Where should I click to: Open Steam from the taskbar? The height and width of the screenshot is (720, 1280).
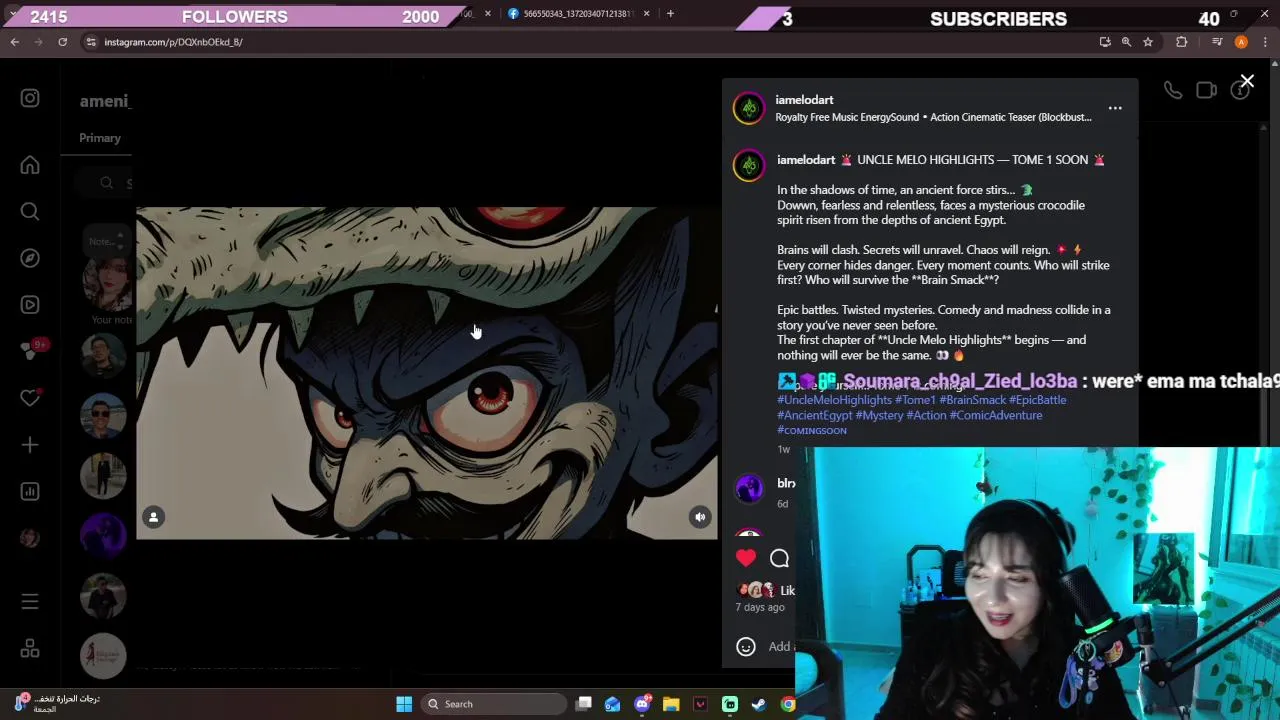tap(759, 704)
